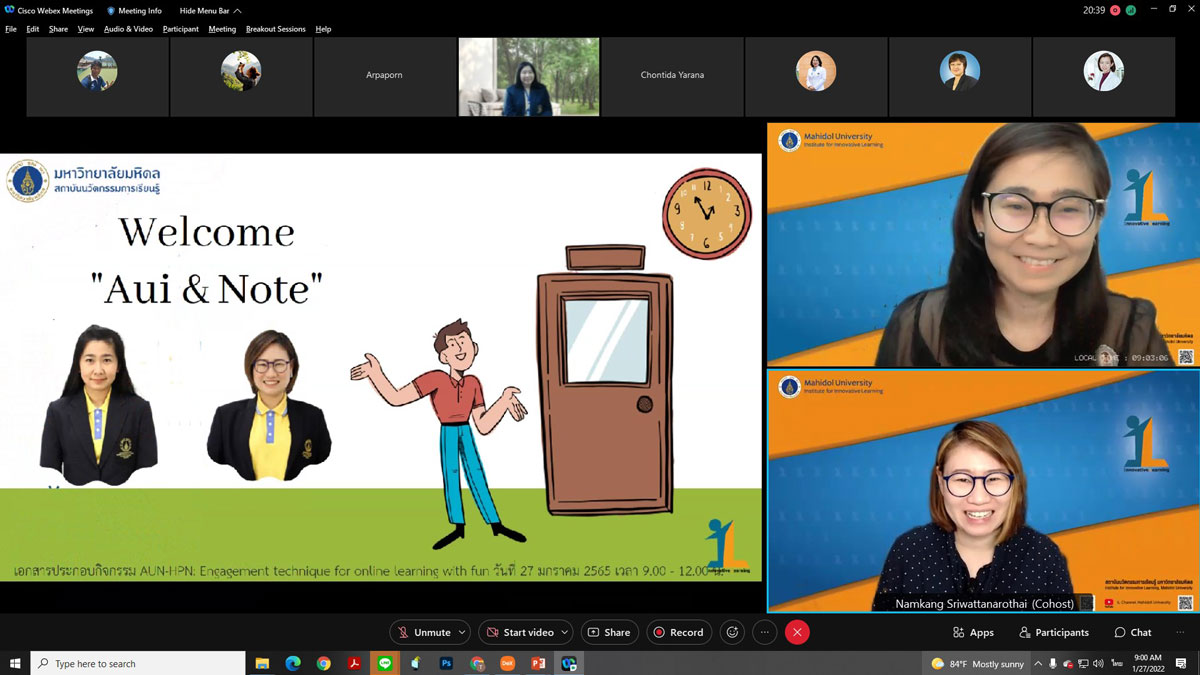Viewport: 1200px width, 675px height.
Task: Collapse the menu bar via Hide Menu Bar
Action: (x=210, y=11)
